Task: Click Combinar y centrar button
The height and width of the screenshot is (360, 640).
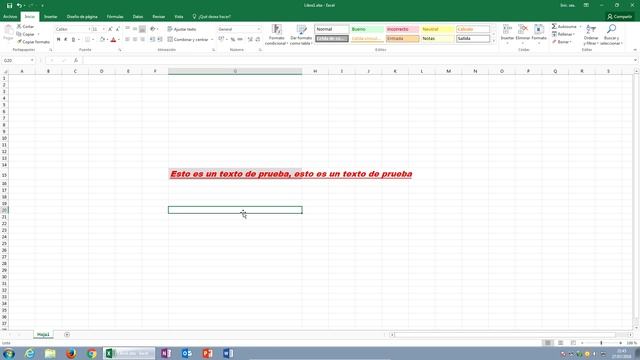Action: (x=188, y=40)
